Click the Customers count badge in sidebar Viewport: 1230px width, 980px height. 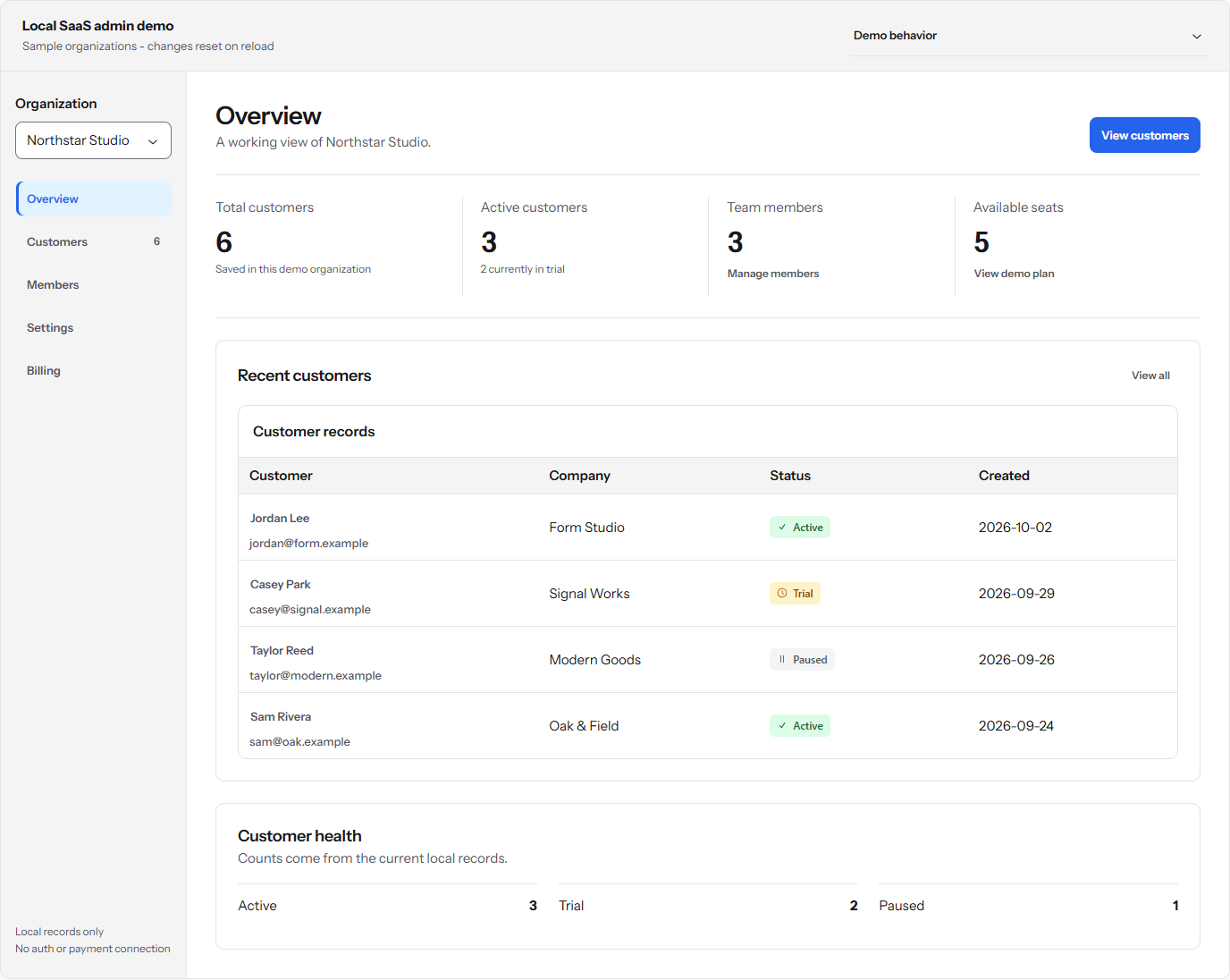click(x=156, y=241)
